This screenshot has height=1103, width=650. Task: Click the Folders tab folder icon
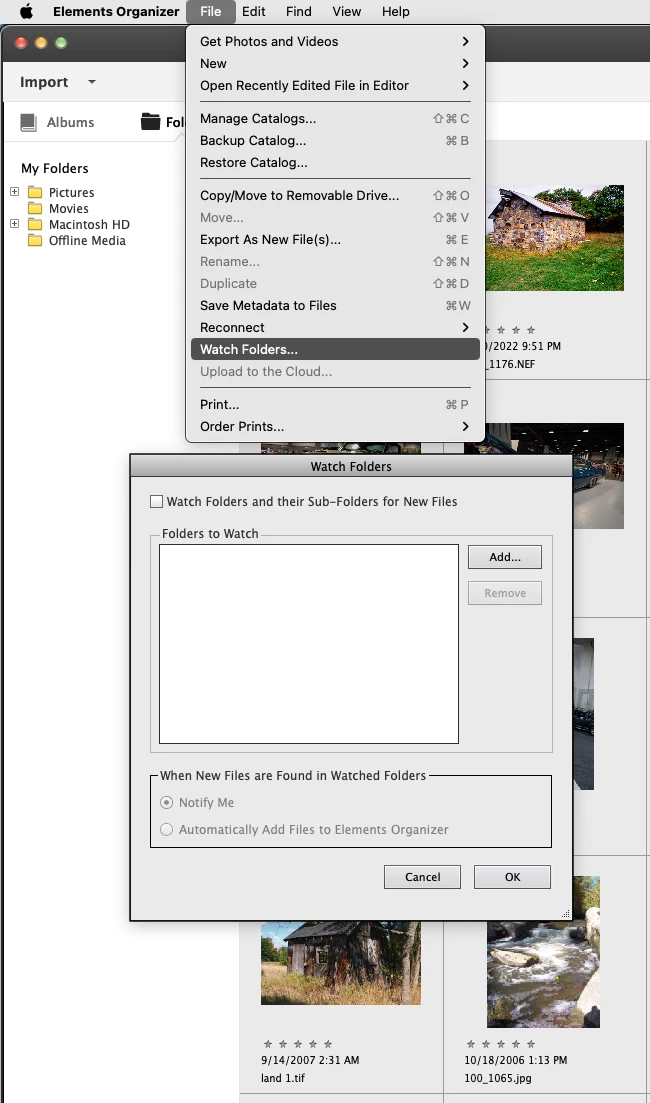coord(150,122)
